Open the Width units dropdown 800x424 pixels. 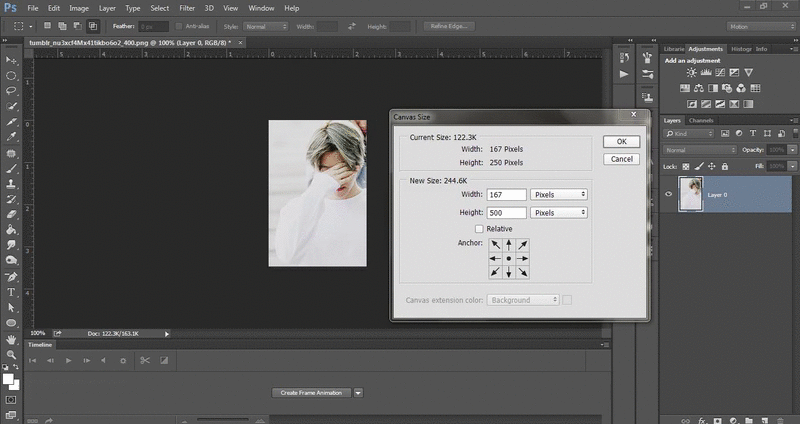coord(558,194)
